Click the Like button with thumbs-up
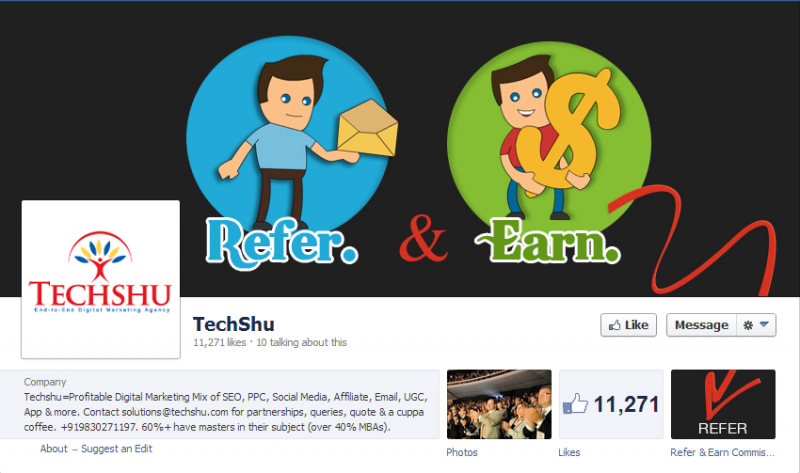Image resolution: width=800 pixels, height=473 pixels. coord(628,325)
